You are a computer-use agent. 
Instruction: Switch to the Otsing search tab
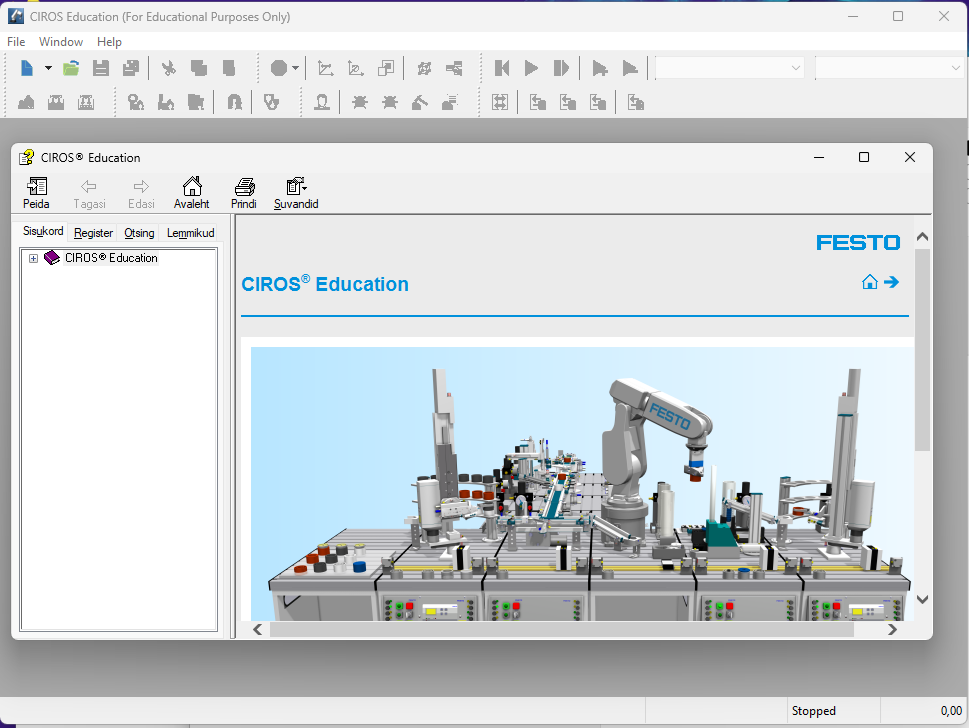[139, 233]
